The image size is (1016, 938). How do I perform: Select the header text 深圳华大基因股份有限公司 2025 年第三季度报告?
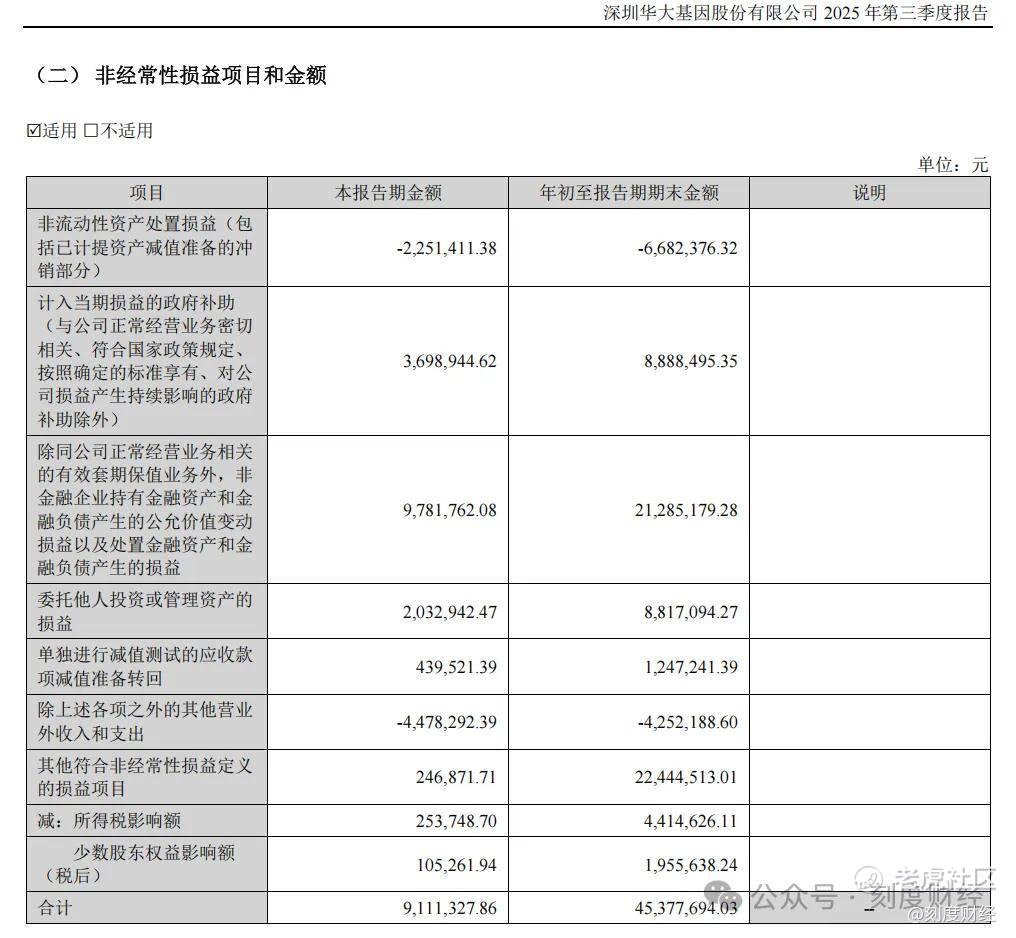[796, 12]
